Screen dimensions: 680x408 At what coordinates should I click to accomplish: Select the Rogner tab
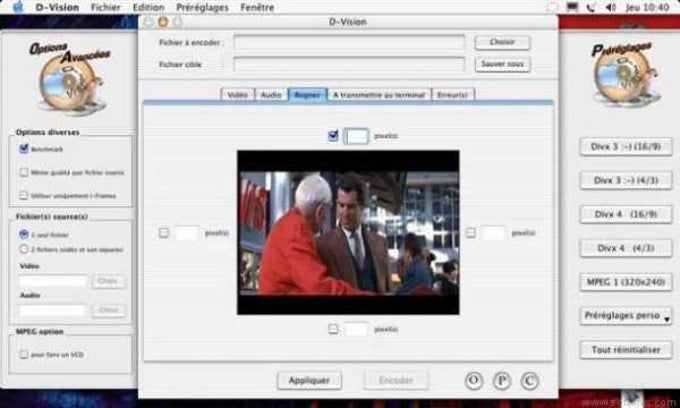tap(307, 95)
